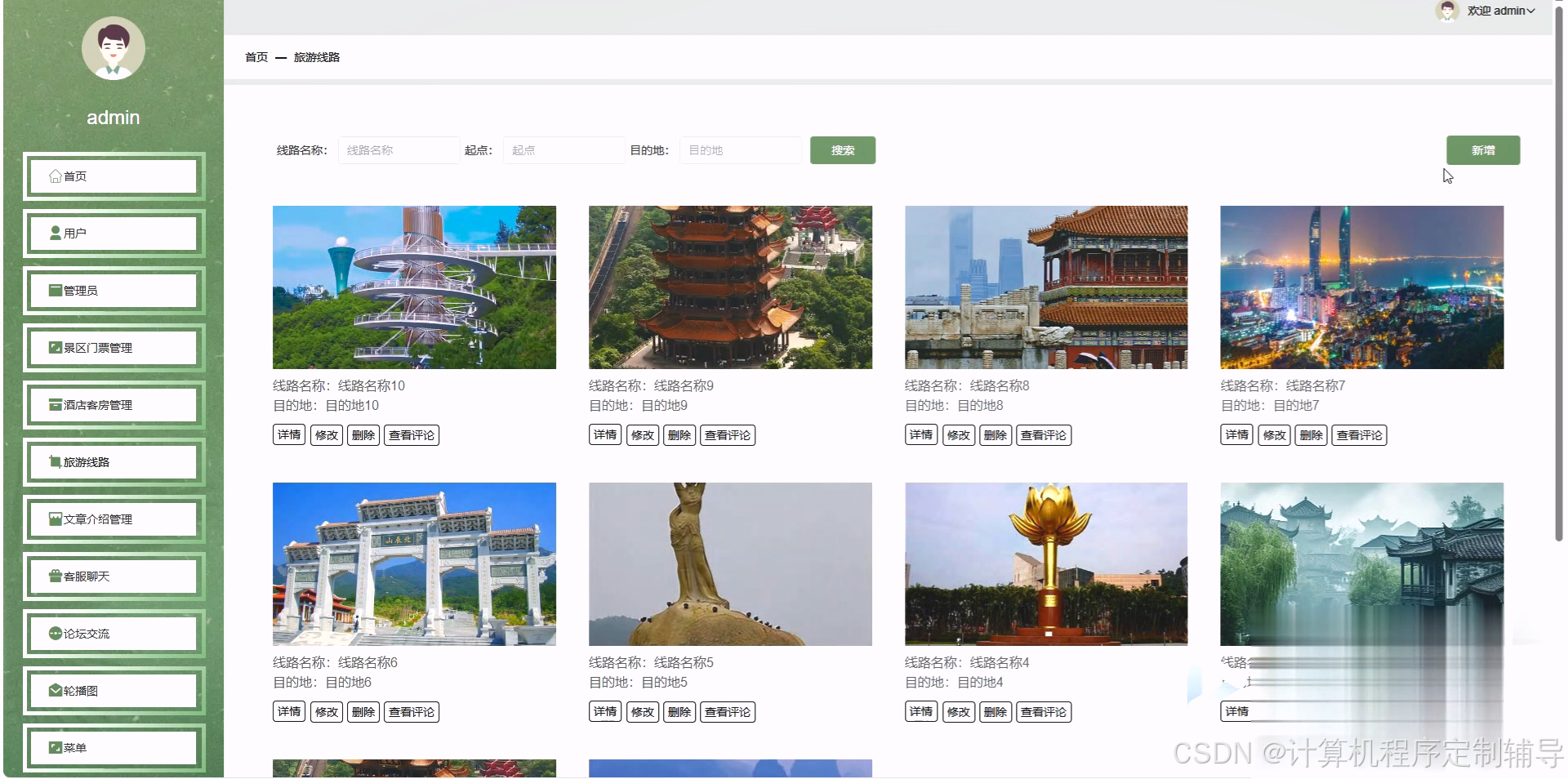The height and width of the screenshot is (779, 1568).
Task: Click the icon beside 旅游线路 in sidebar
Action: (56, 462)
